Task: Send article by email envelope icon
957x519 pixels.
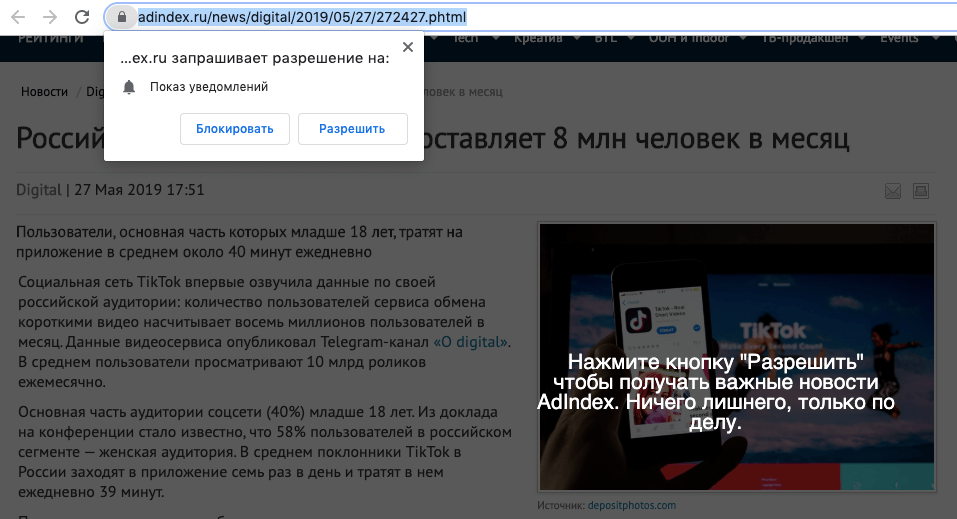Action: pyautogui.click(x=893, y=191)
